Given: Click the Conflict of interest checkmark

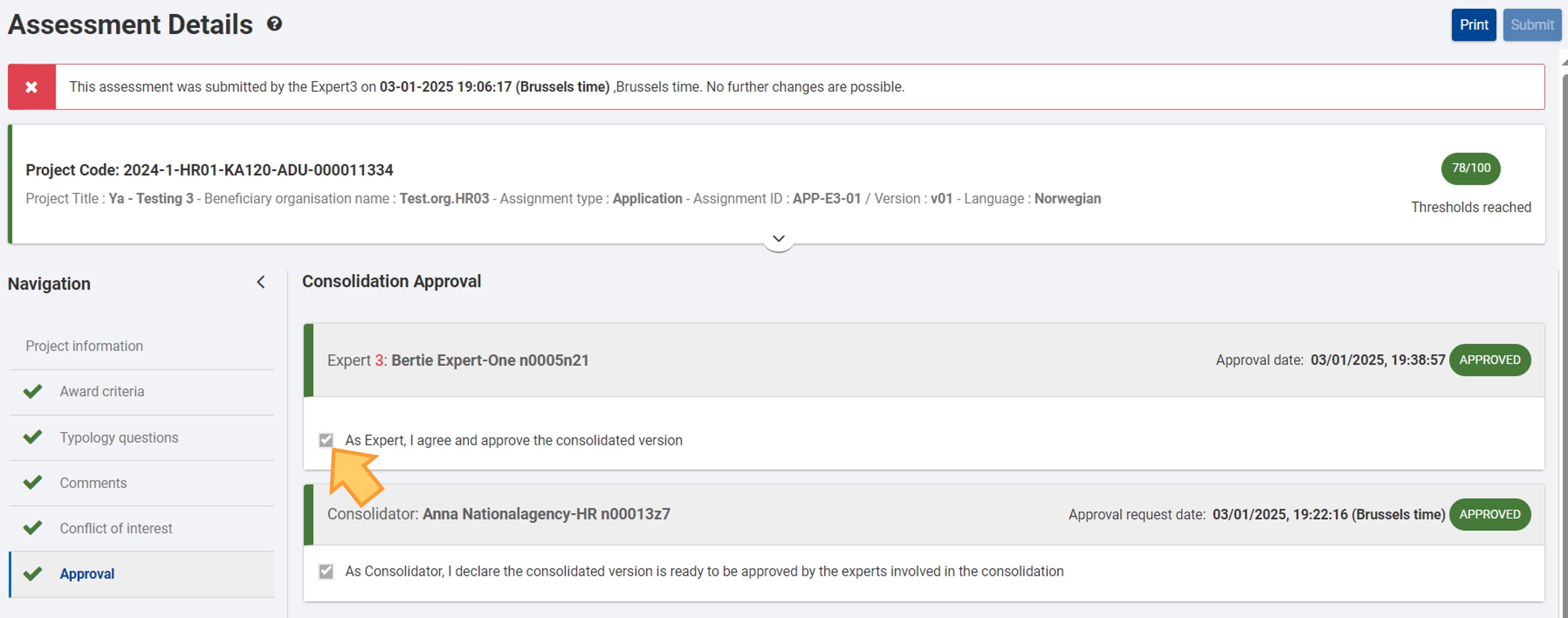Looking at the screenshot, I should point(33,528).
